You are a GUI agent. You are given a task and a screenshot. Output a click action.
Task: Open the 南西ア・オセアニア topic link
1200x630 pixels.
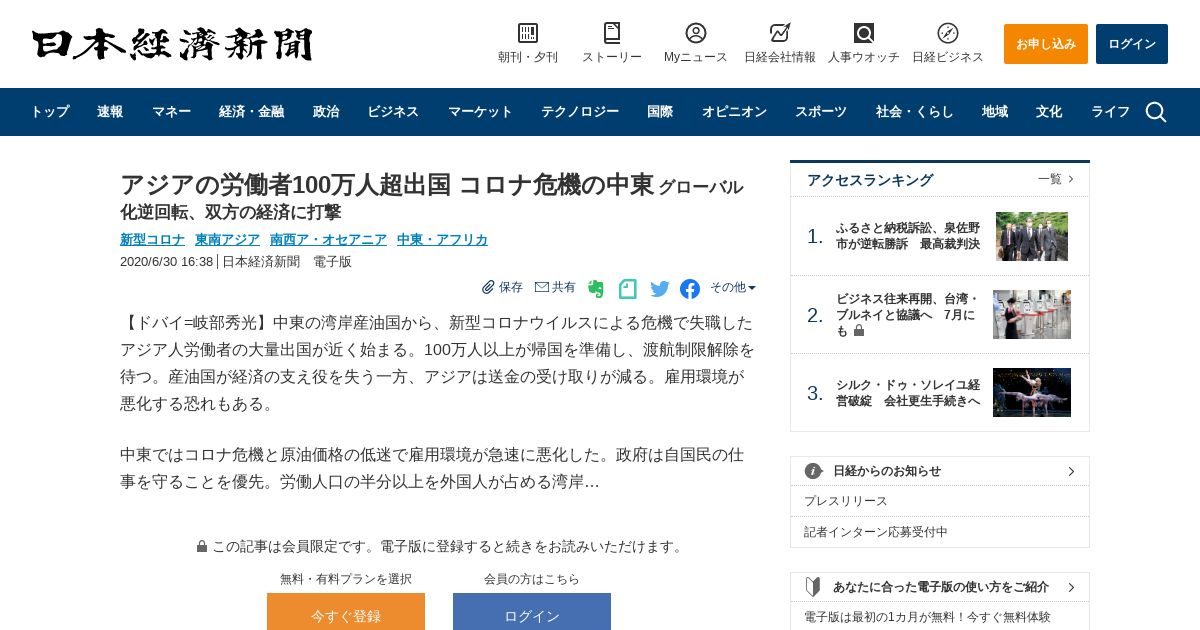(x=328, y=239)
